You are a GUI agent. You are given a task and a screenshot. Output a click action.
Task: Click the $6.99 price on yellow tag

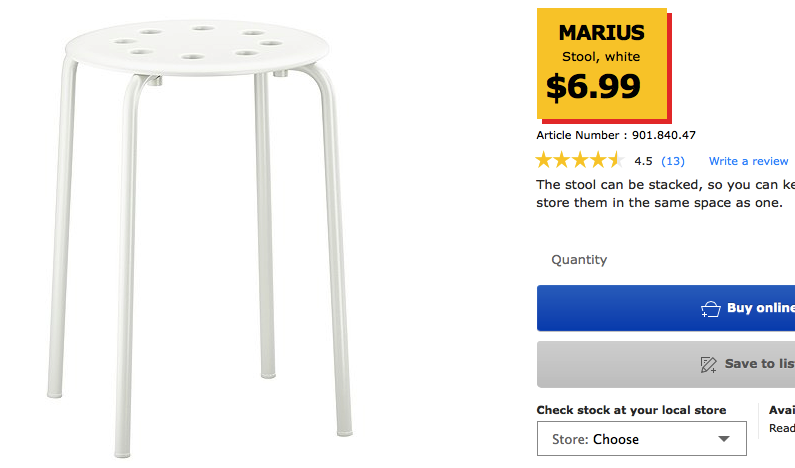click(x=593, y=87)
